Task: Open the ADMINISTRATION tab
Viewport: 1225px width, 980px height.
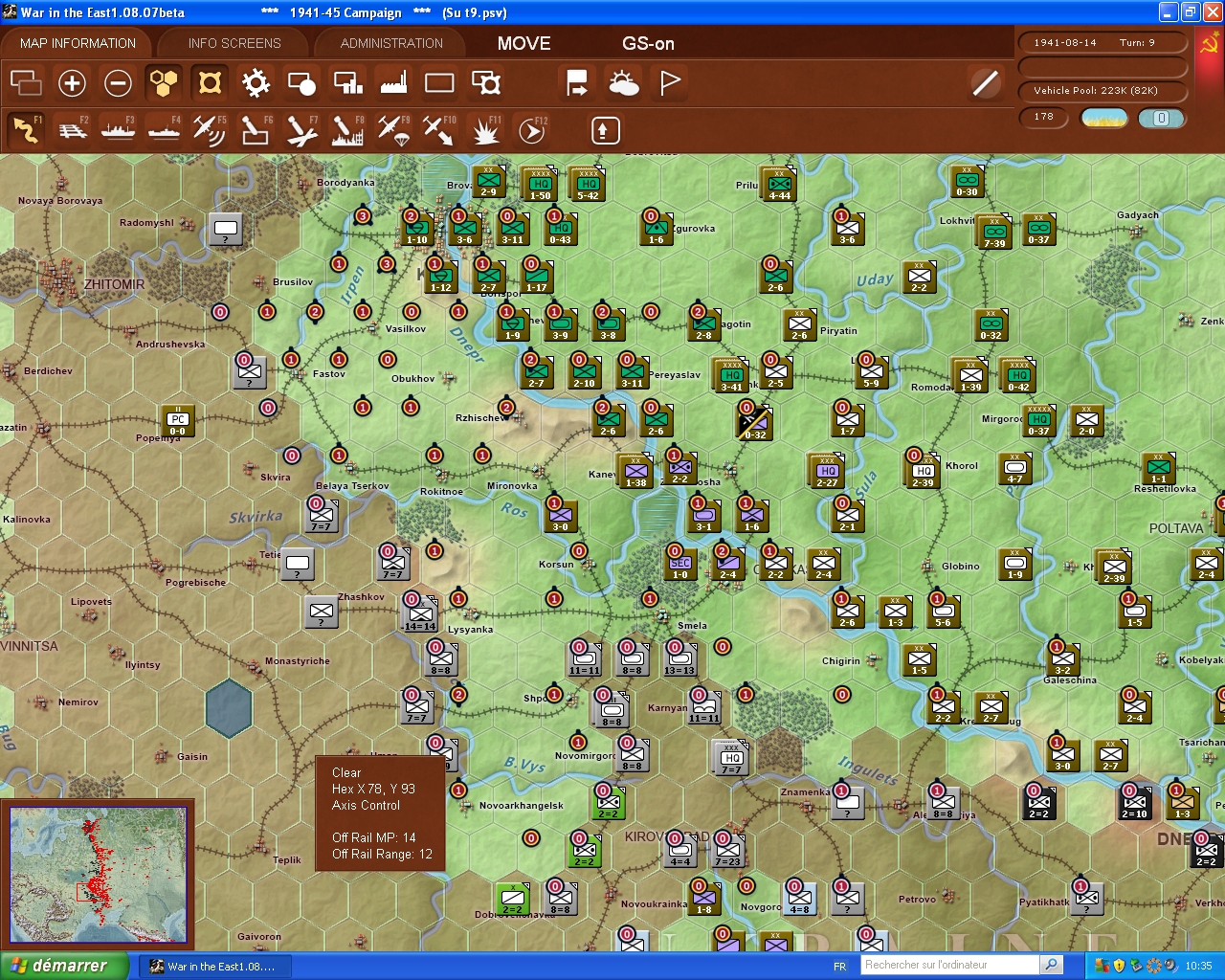Action: pyautogui.click(x=391, y=43)
